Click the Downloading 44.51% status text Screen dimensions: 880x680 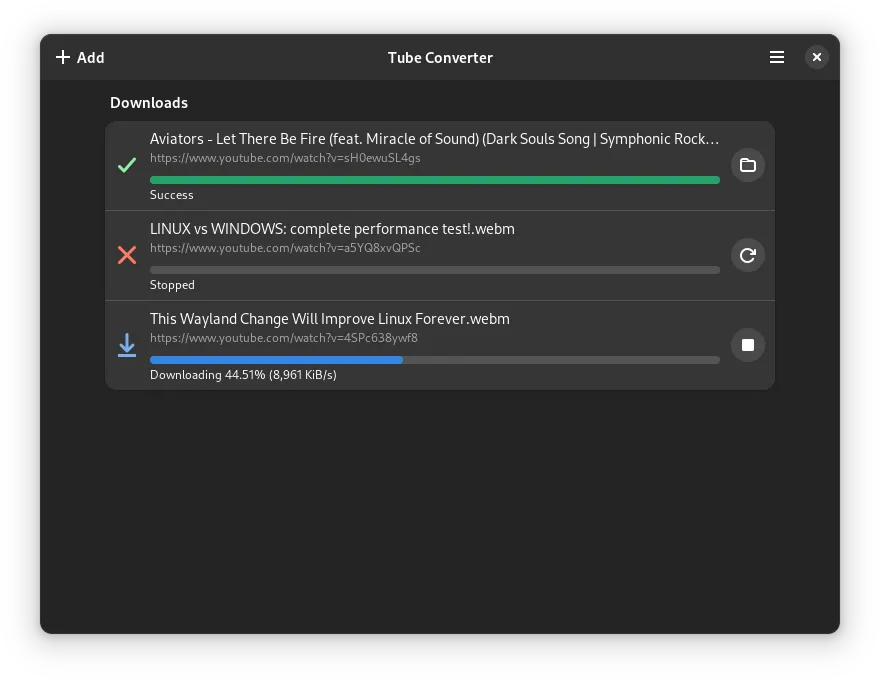point(243,375)
